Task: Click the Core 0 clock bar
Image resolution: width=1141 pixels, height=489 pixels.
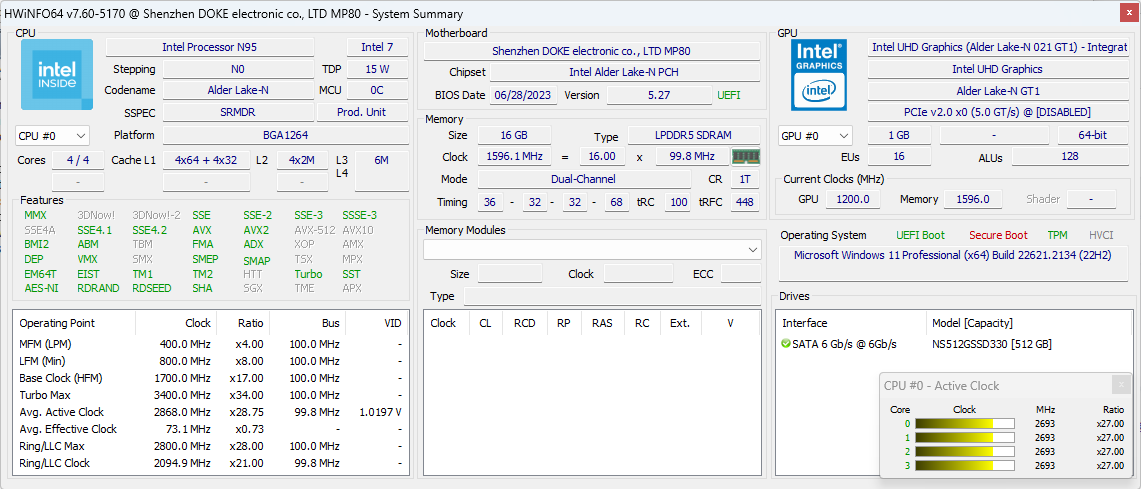Action: pyautogui.click(x=965, y=424)
